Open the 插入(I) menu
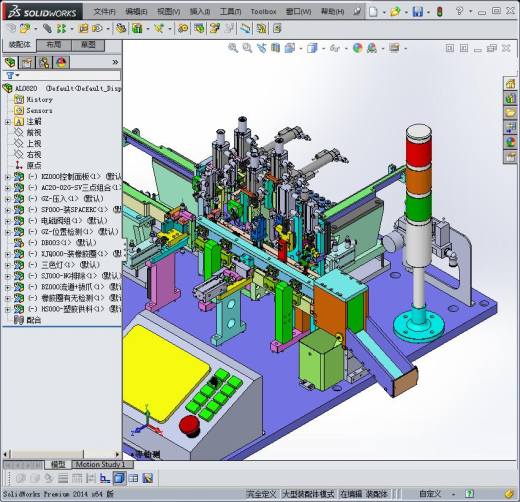 point(200,12)
